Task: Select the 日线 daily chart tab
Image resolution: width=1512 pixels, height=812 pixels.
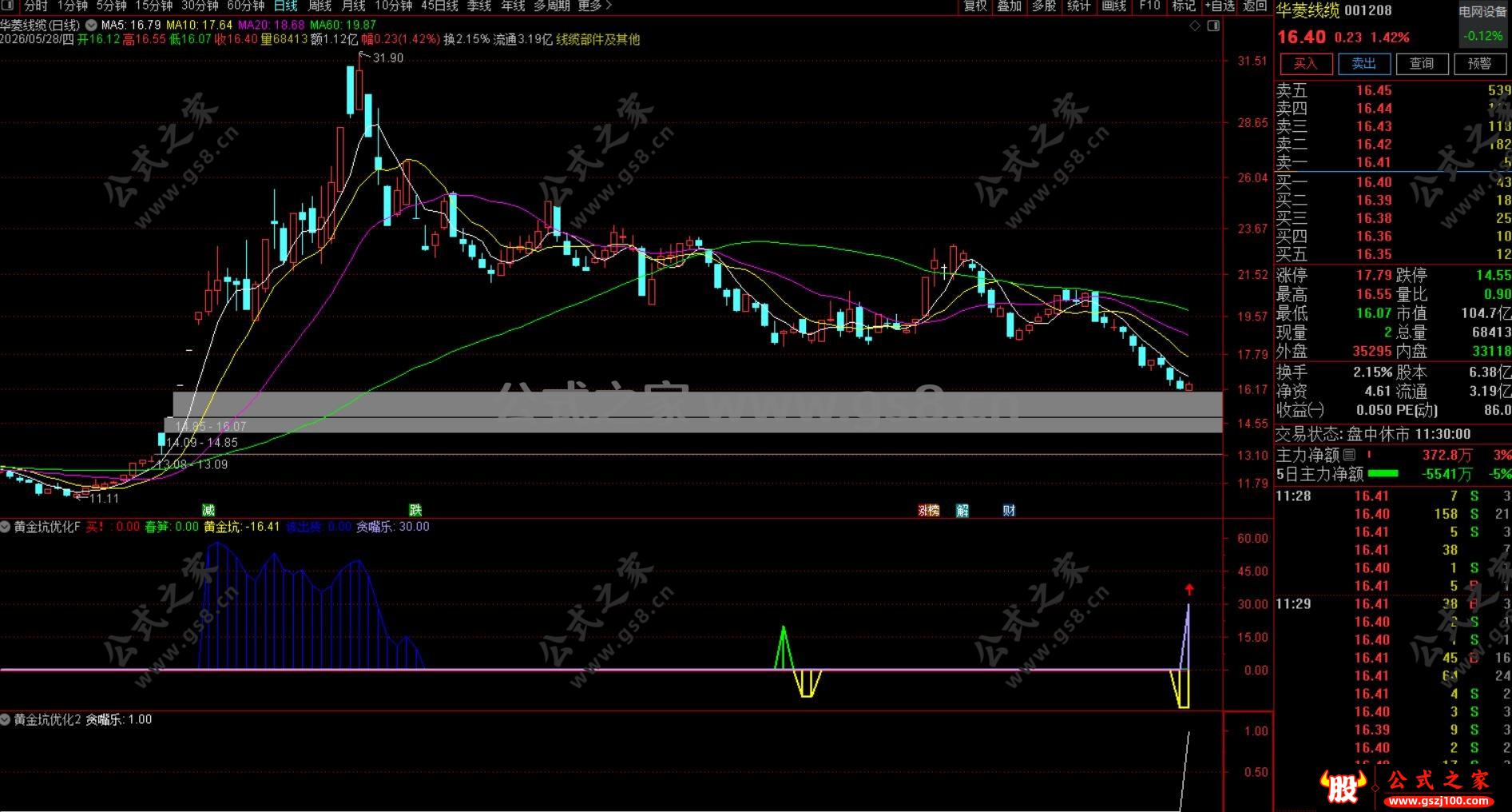Action: [x=285, y=6]
